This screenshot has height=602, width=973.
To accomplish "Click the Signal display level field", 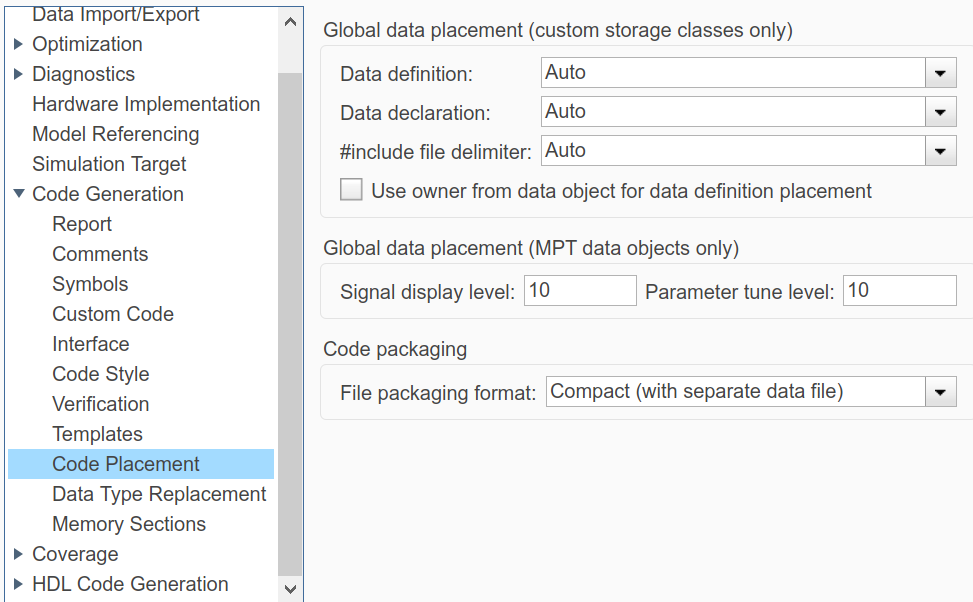I will click(x=580, y=291).
